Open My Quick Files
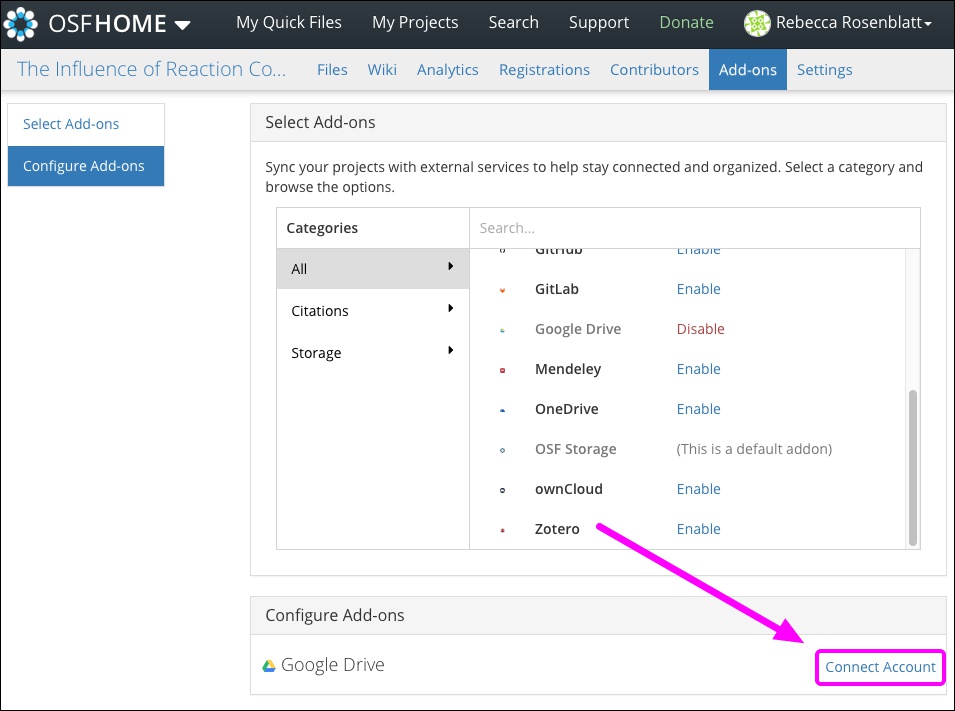Screen dimensions: 955x711 click(x=289, y=23)
